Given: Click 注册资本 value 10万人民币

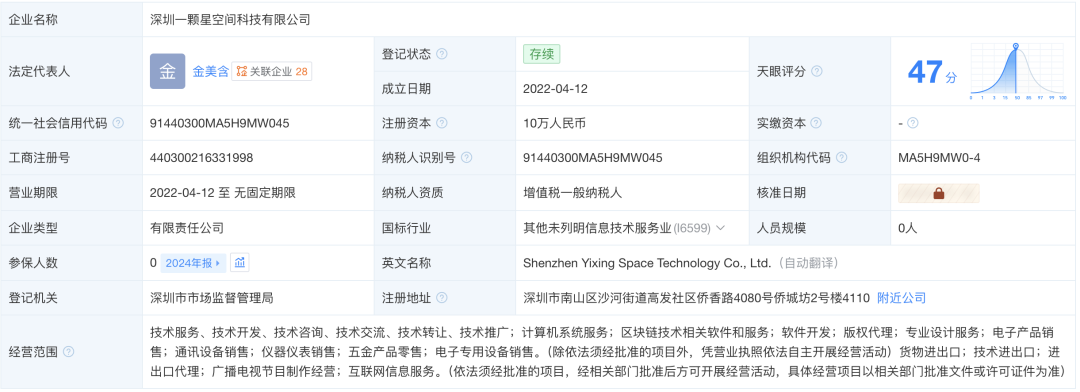Looking at the screenshot, I should click(x=554, y=123).
